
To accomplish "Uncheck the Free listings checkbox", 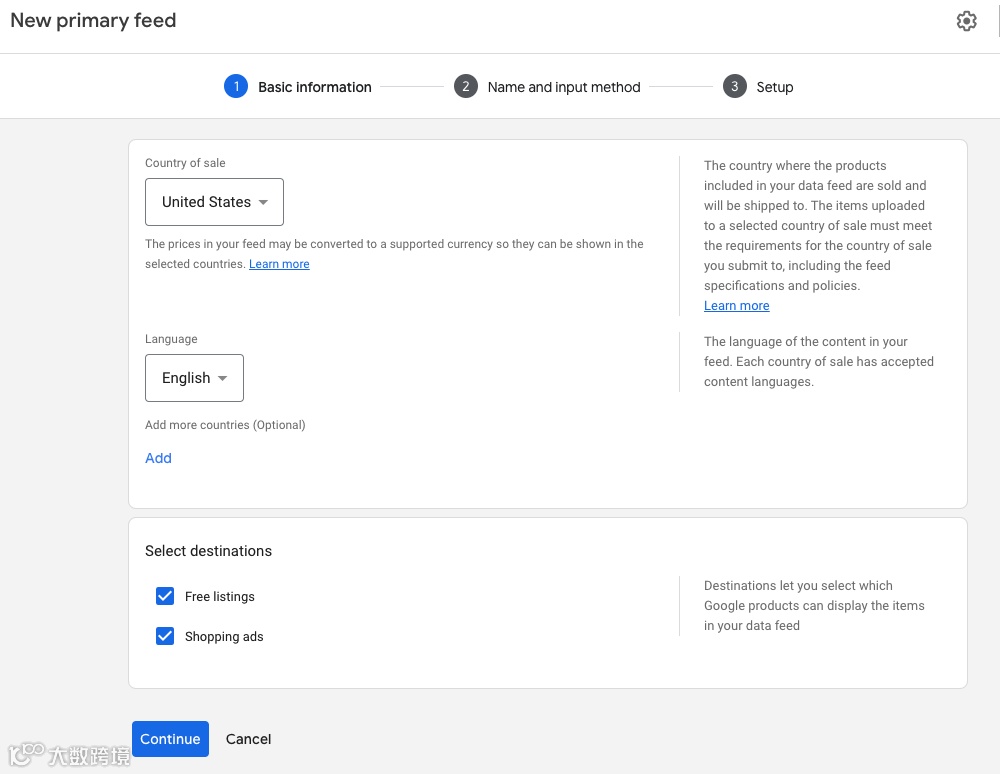I will (x=165, y=597).
